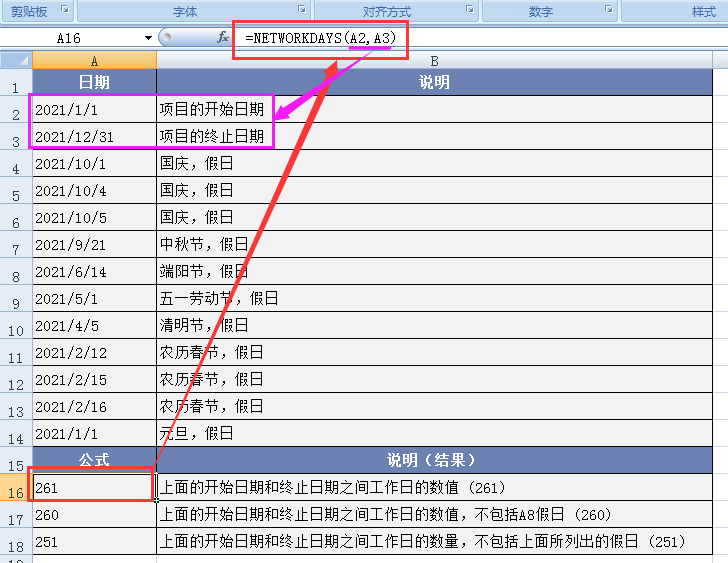Click description cell ending with （251）
This screenshot has width=728, height=563.
coord(434,541)
